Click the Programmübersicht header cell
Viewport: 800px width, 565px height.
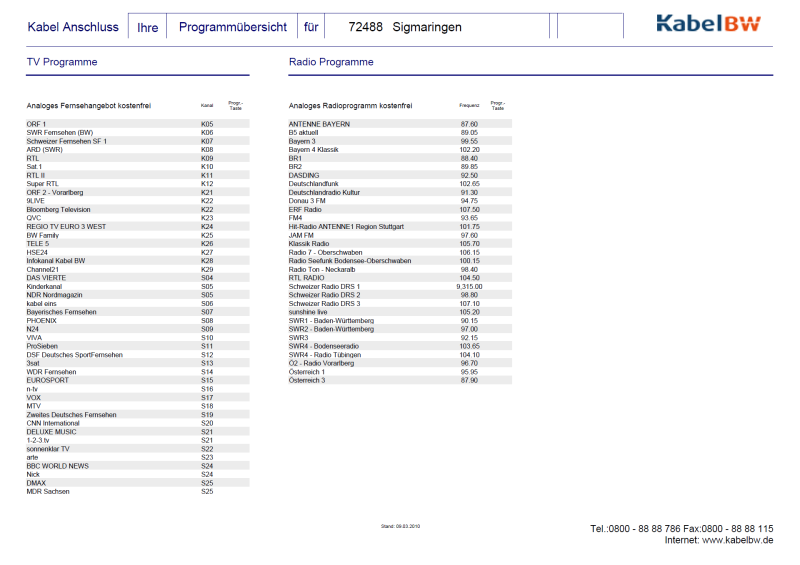[x=232, y=27]
